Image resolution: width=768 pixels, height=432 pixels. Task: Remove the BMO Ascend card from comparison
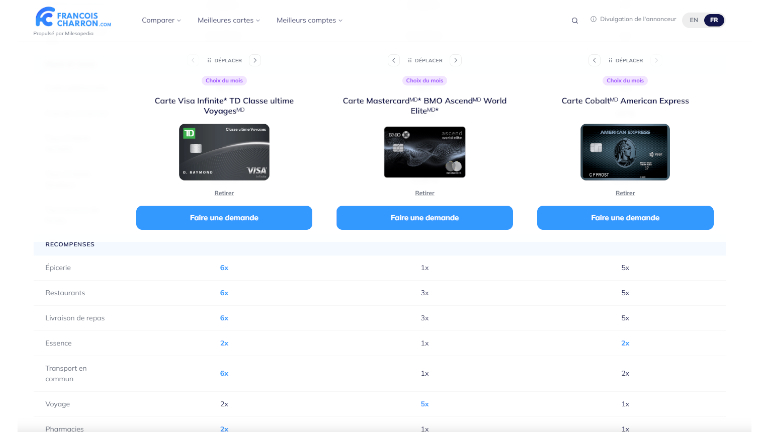tap(425, 193)
